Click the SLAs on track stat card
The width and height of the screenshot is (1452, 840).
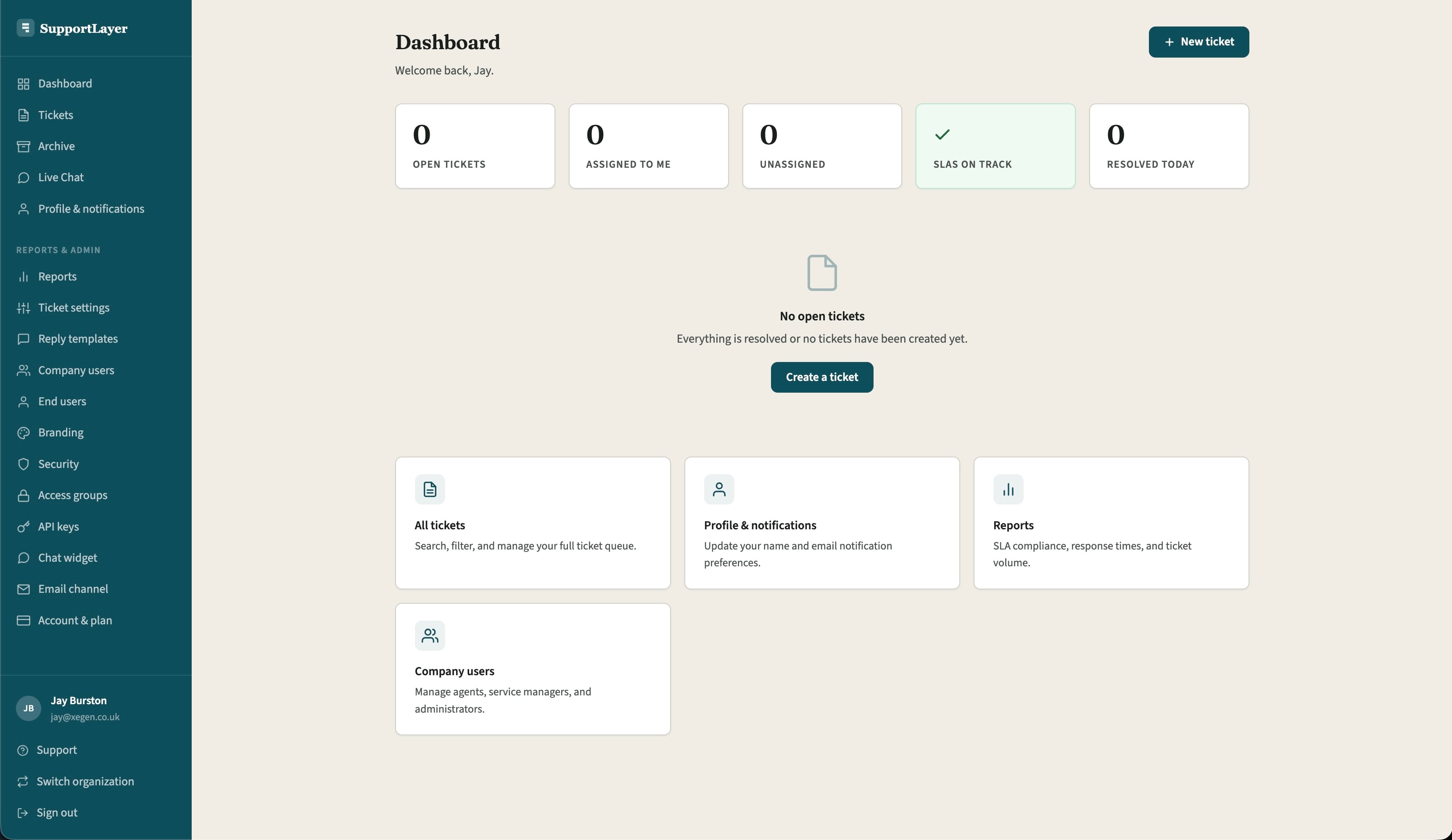[x=995, y=146]
